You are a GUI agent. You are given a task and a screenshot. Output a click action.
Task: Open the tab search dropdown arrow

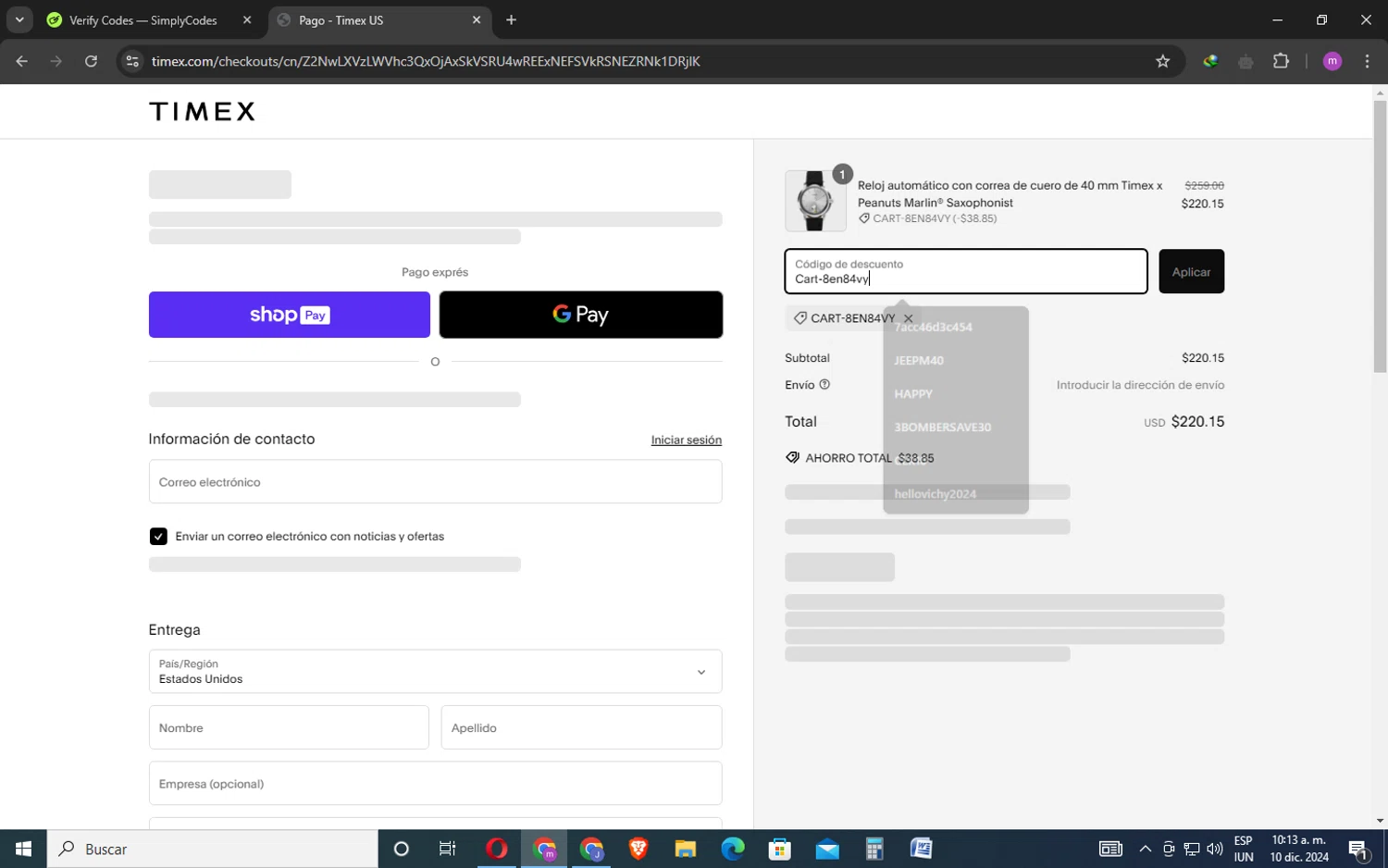point(19,19)
